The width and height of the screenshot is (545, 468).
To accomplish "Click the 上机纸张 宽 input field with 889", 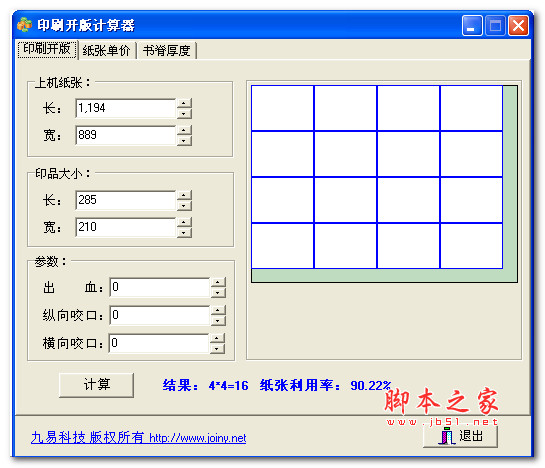I will pos(125,135).
